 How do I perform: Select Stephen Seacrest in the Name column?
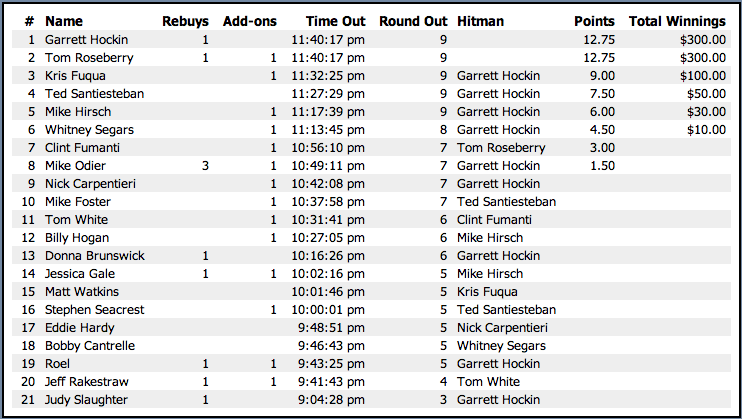[94, 309]
